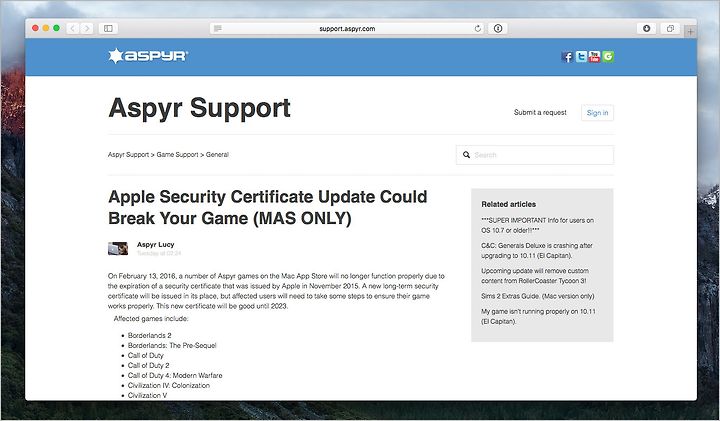720x421 pixels.
Task: Click Civilization V list item
Action: pos(147,395)
